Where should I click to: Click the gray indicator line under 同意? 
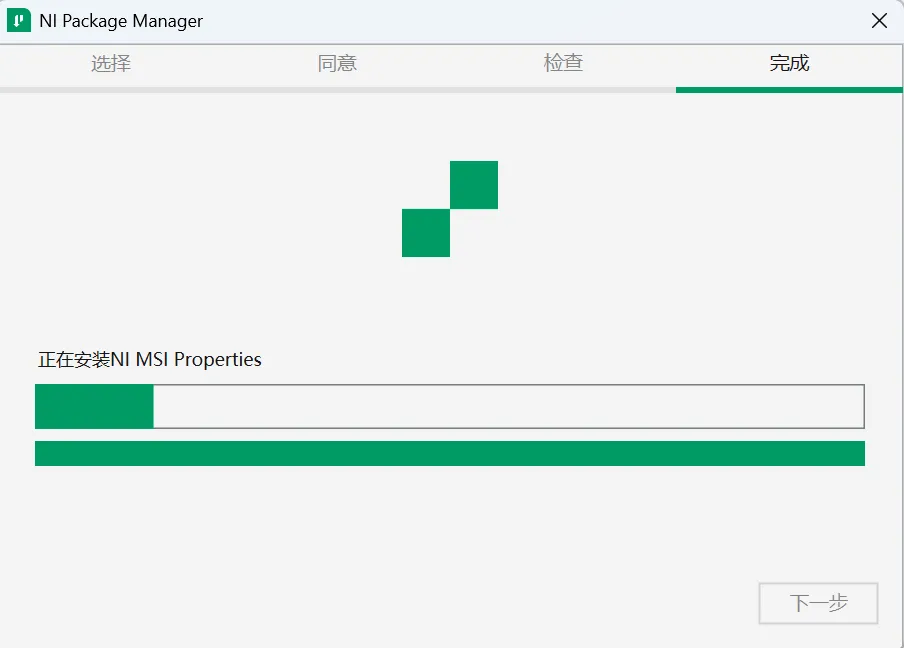[x=338, y=90]
